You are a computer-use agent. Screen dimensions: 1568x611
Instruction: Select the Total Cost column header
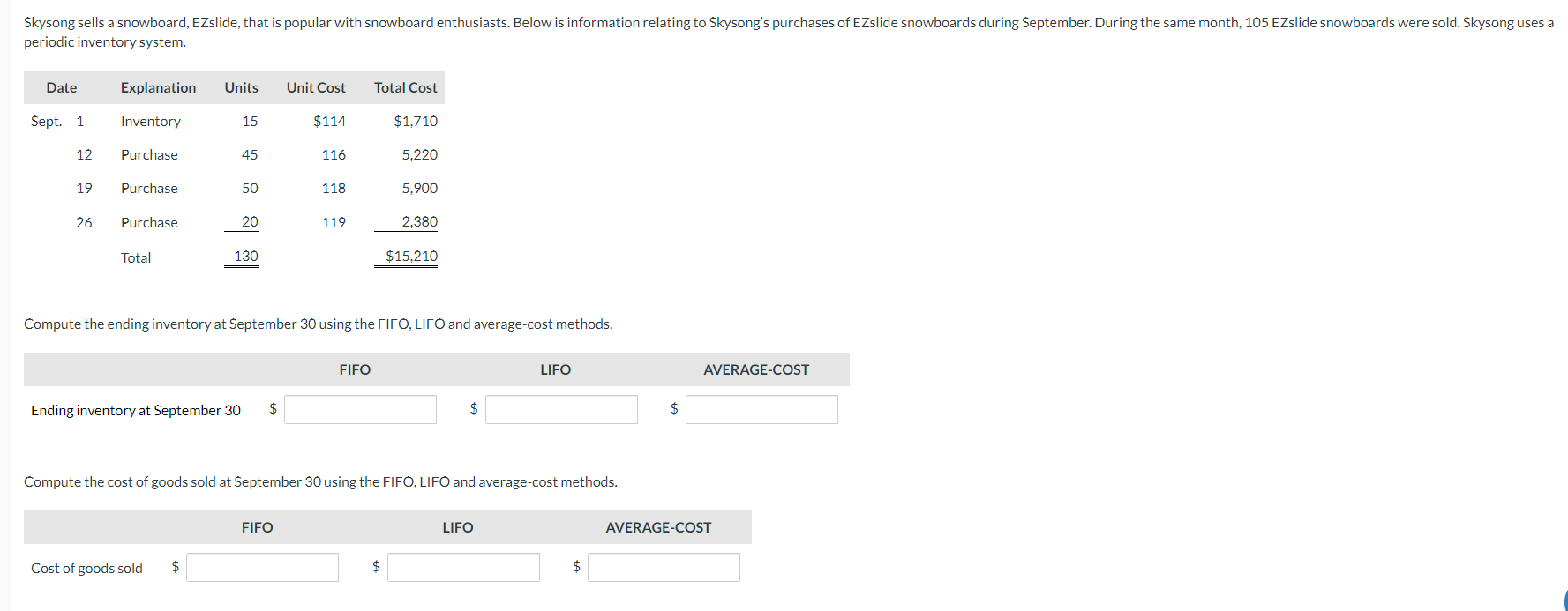pos(405,87)
